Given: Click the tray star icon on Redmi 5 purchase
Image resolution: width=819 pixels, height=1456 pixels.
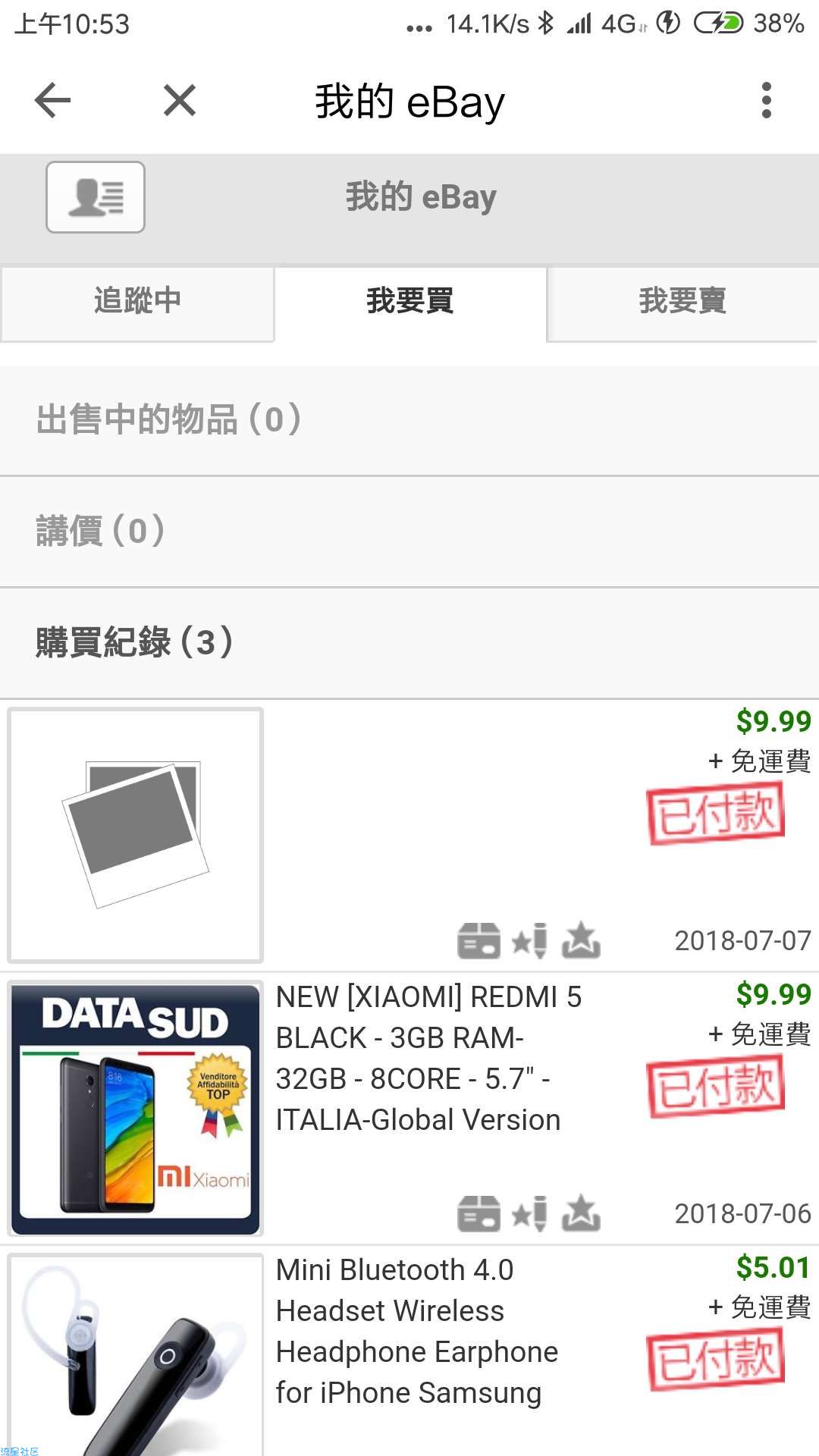Looking at the screenshot, I should click(x=581, y=1213).
